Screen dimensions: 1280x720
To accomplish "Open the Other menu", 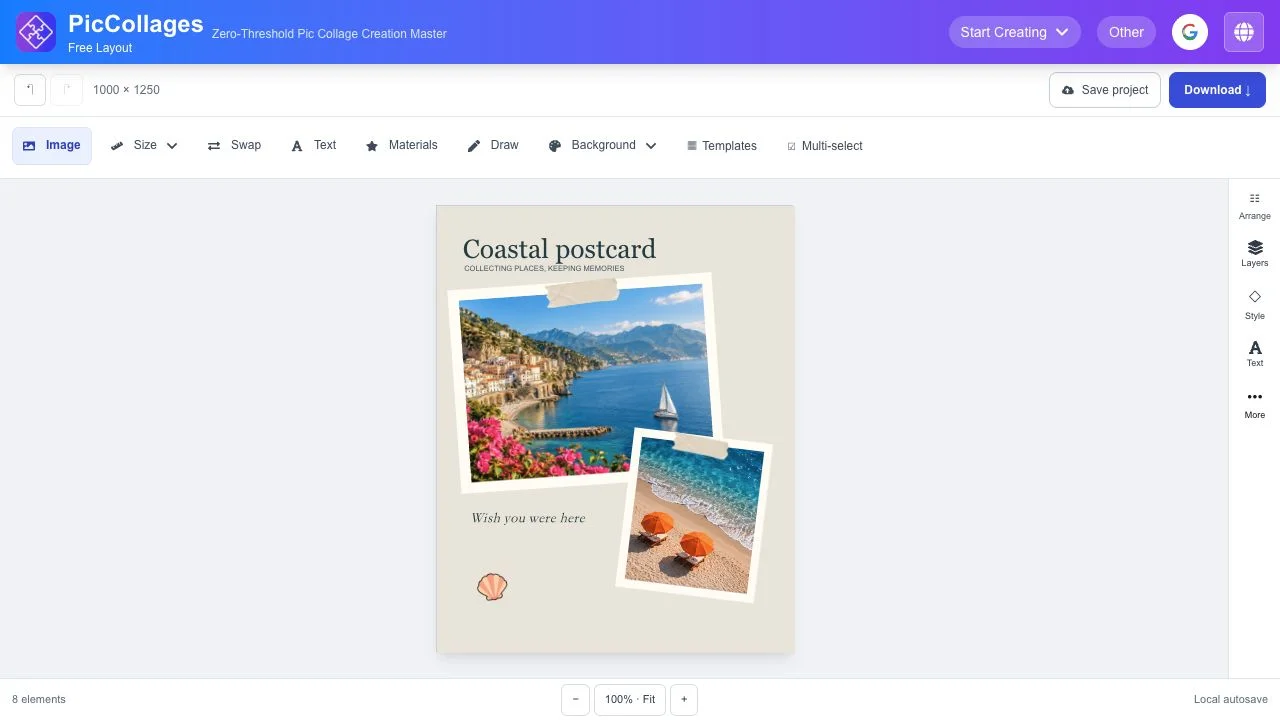I will pyautogui.click(x=1126, y=32).
